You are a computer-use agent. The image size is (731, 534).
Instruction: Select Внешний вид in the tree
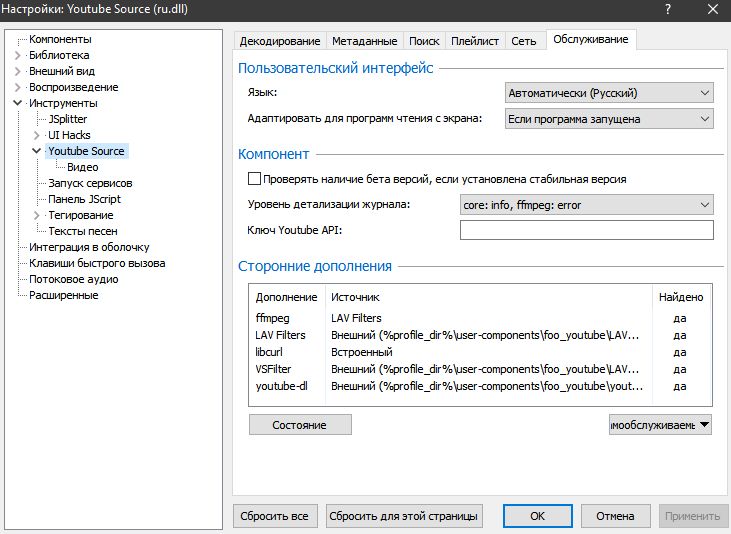tap(62, 71)
